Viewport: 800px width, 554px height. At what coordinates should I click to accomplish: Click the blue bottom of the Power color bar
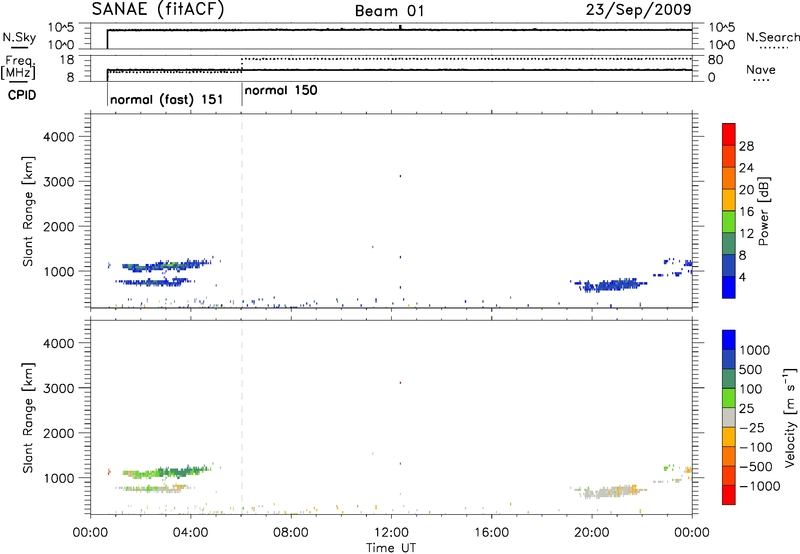click(729, 287)
